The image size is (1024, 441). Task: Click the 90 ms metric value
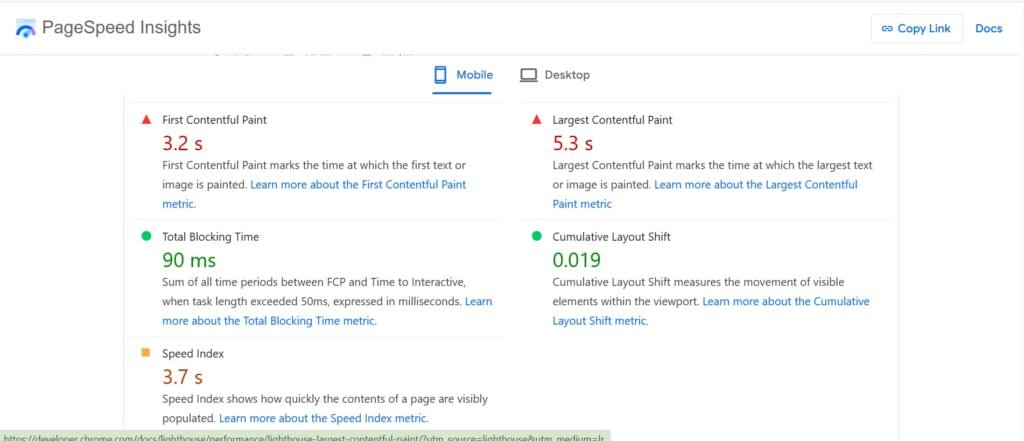click(x=189, y=260)
